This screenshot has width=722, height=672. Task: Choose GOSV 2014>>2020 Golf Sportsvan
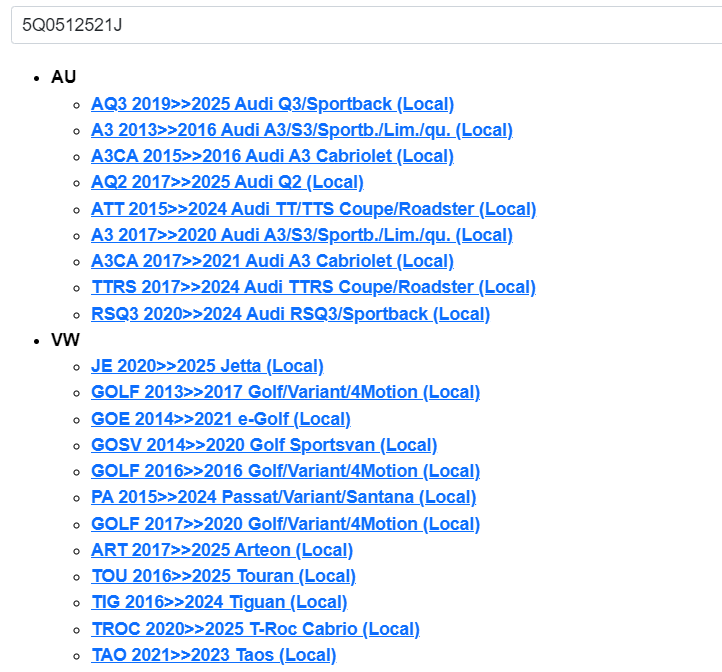click(x=264, y=445)
